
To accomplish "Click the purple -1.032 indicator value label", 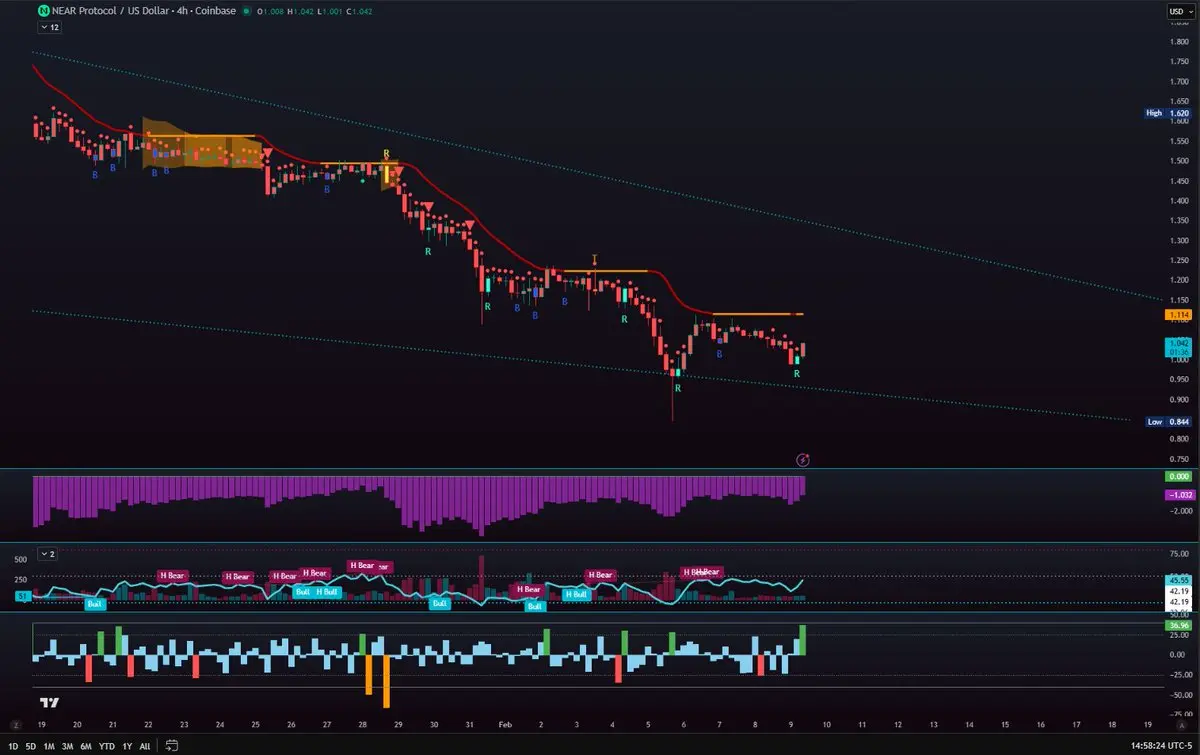I will pos(1179,495).
